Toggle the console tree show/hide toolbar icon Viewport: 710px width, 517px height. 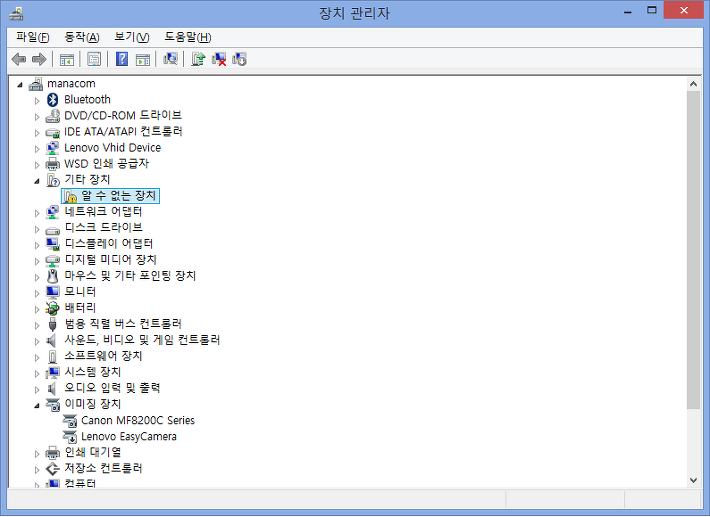pos(67,59)
